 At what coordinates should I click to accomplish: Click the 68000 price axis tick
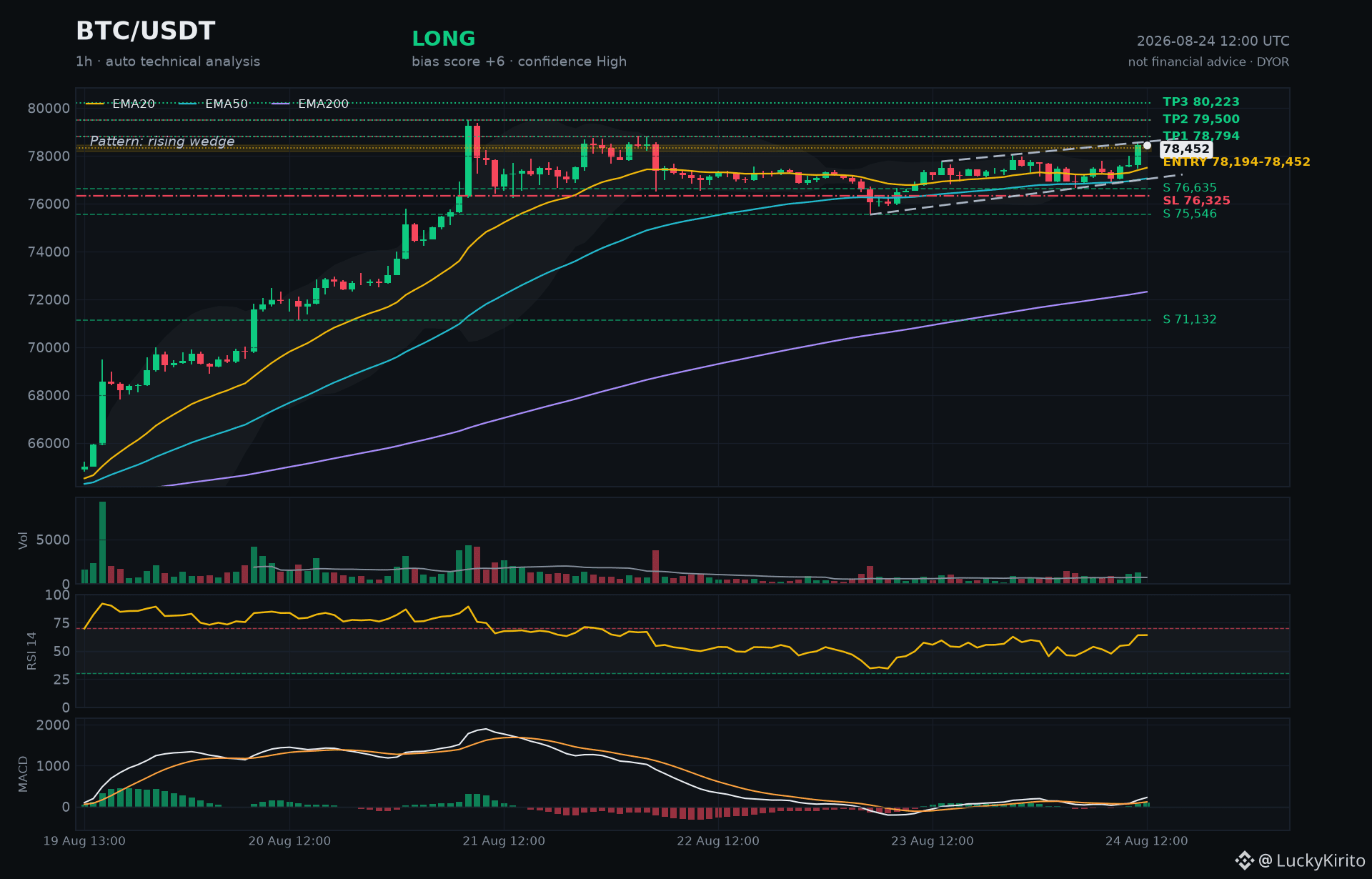coord(49,396)
